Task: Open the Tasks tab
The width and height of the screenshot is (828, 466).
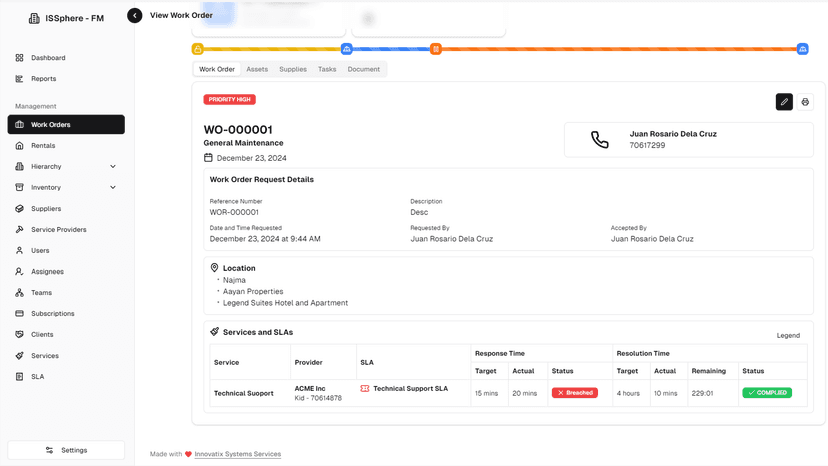Action: pyautogui.click(x=327, y=69)
